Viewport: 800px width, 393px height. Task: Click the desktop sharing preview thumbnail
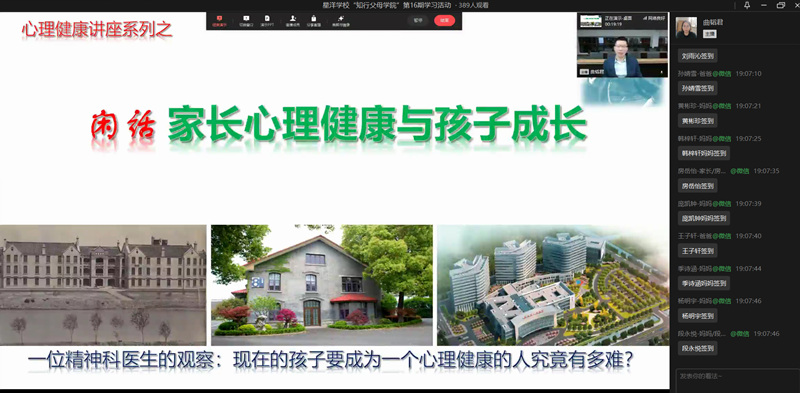point(591,21)
